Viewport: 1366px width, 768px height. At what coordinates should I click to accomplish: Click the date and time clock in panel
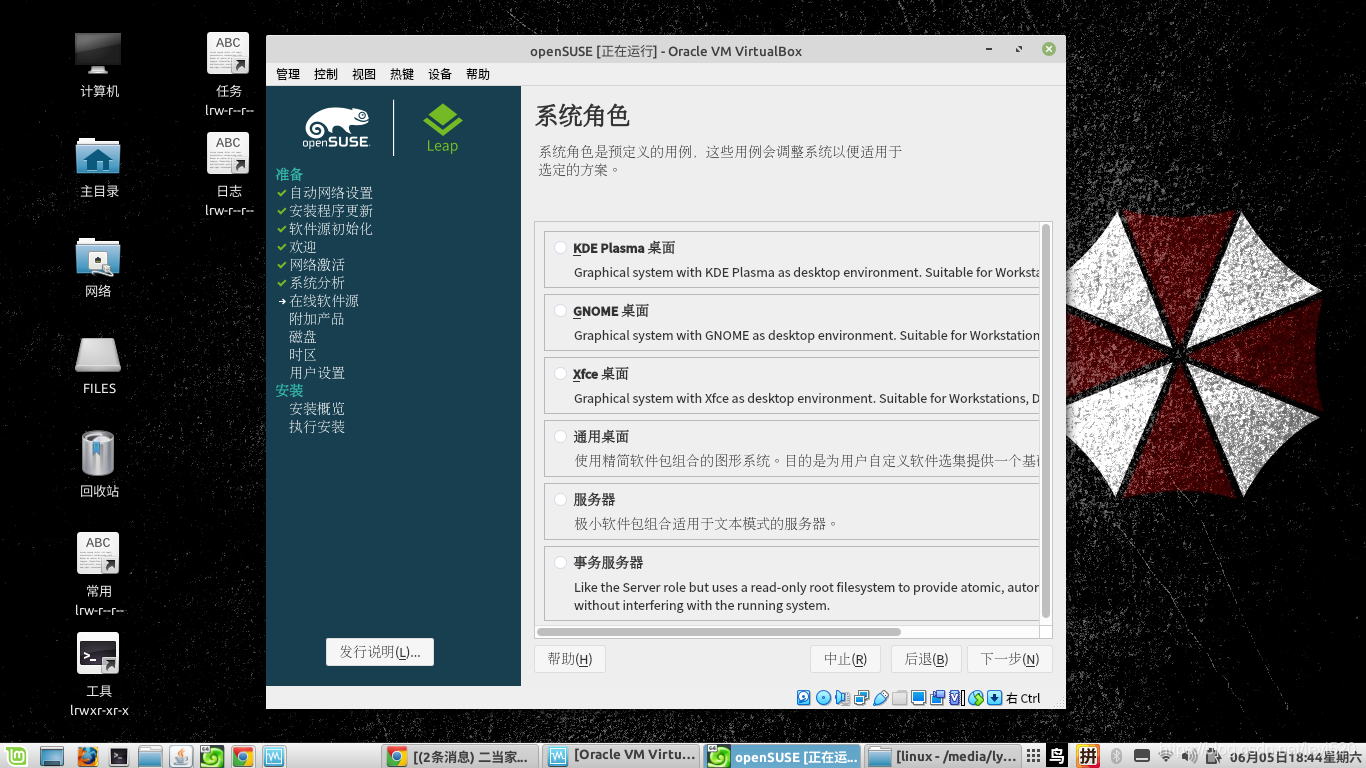(1296, 757)
